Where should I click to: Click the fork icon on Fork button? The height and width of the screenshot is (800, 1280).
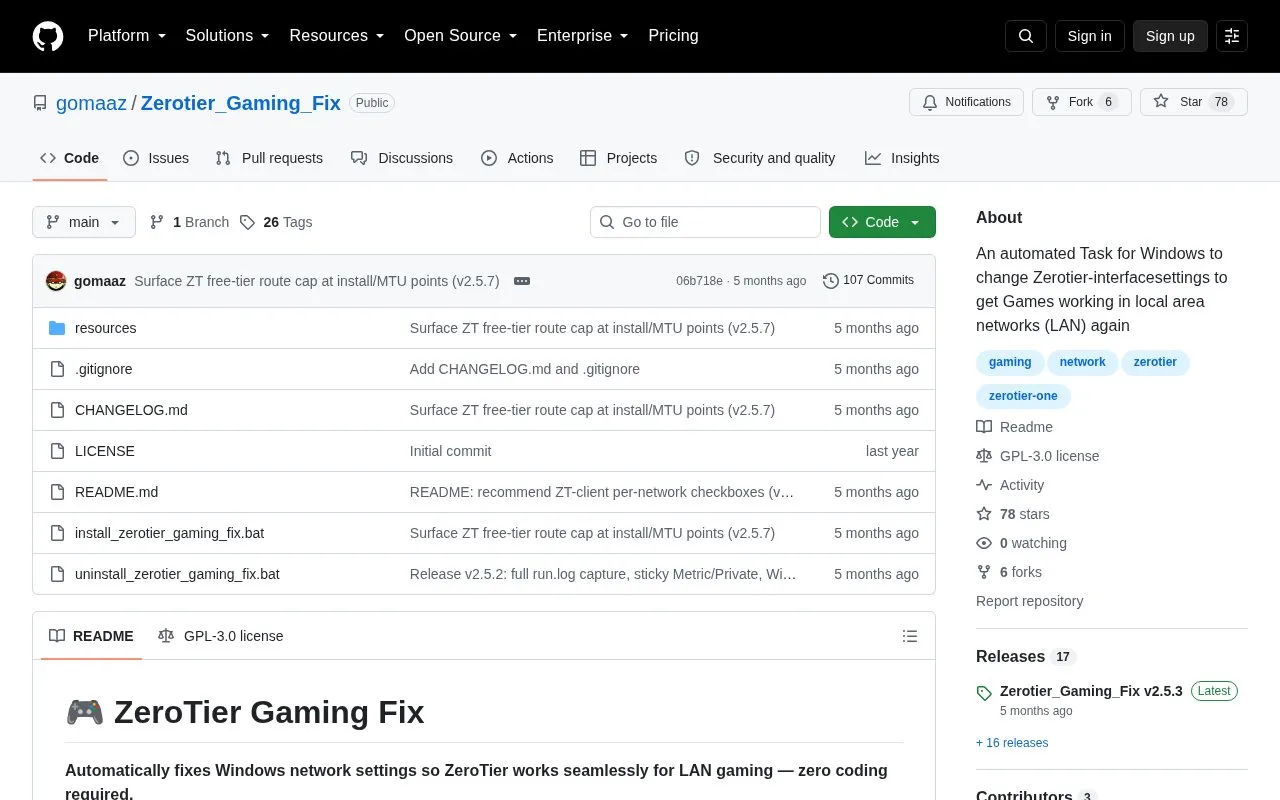pyautogui.click(x=1053, y=102)
